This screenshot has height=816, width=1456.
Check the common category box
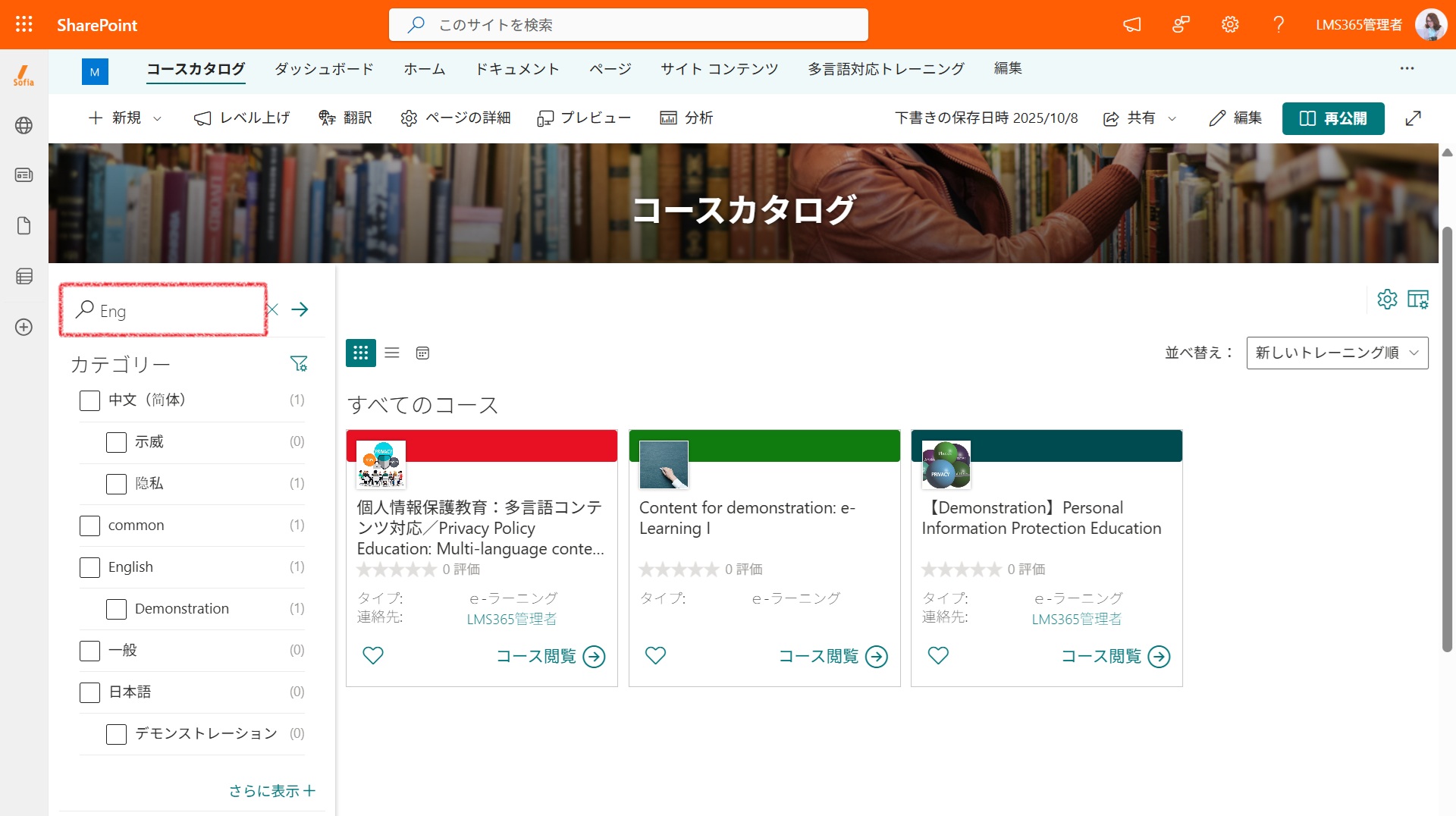(89, 526)
